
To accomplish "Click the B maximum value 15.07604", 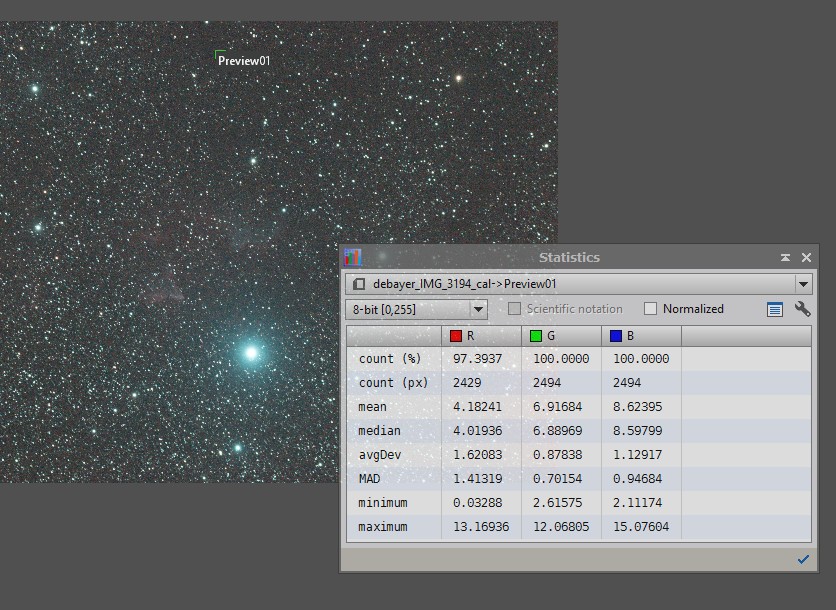I will point(640,527).
